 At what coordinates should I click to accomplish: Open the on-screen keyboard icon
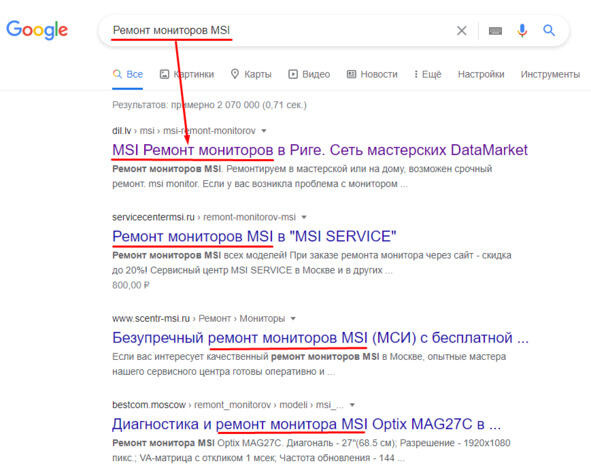[495, 31]
